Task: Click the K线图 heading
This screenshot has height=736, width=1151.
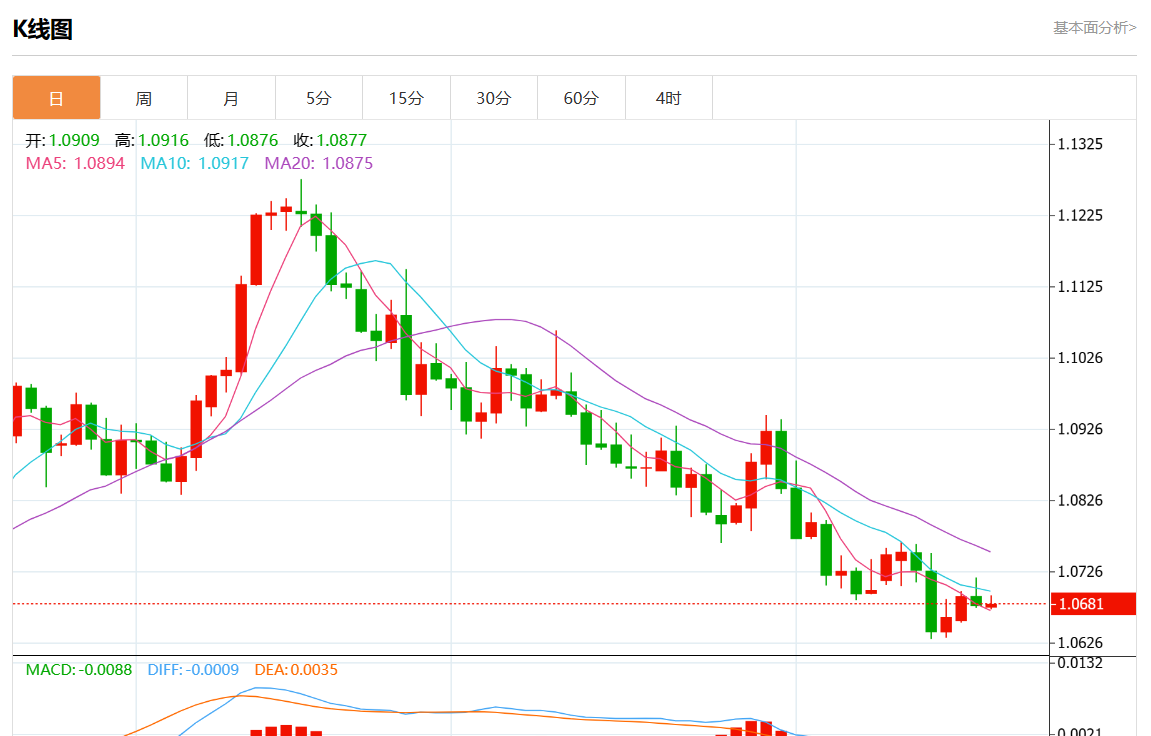Action: (x=43, y=29)
